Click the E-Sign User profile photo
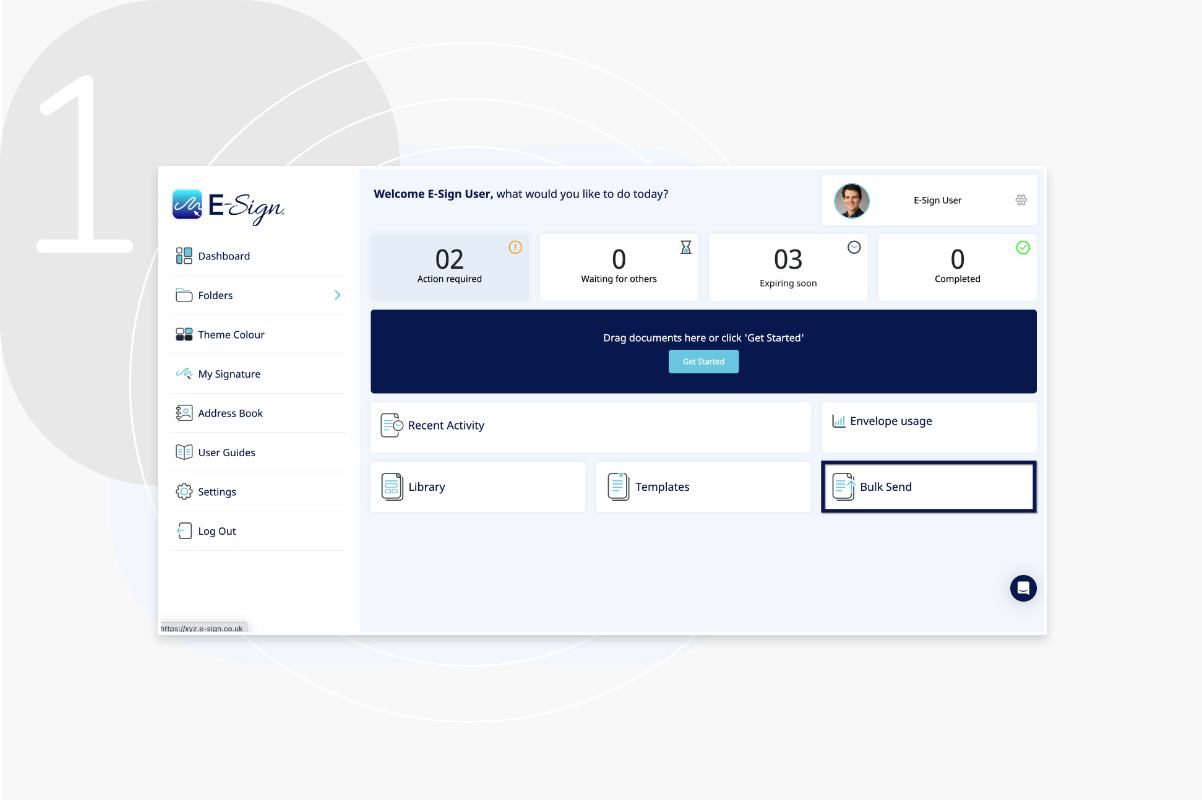The image size is (1202, 800). coord(852,200)
